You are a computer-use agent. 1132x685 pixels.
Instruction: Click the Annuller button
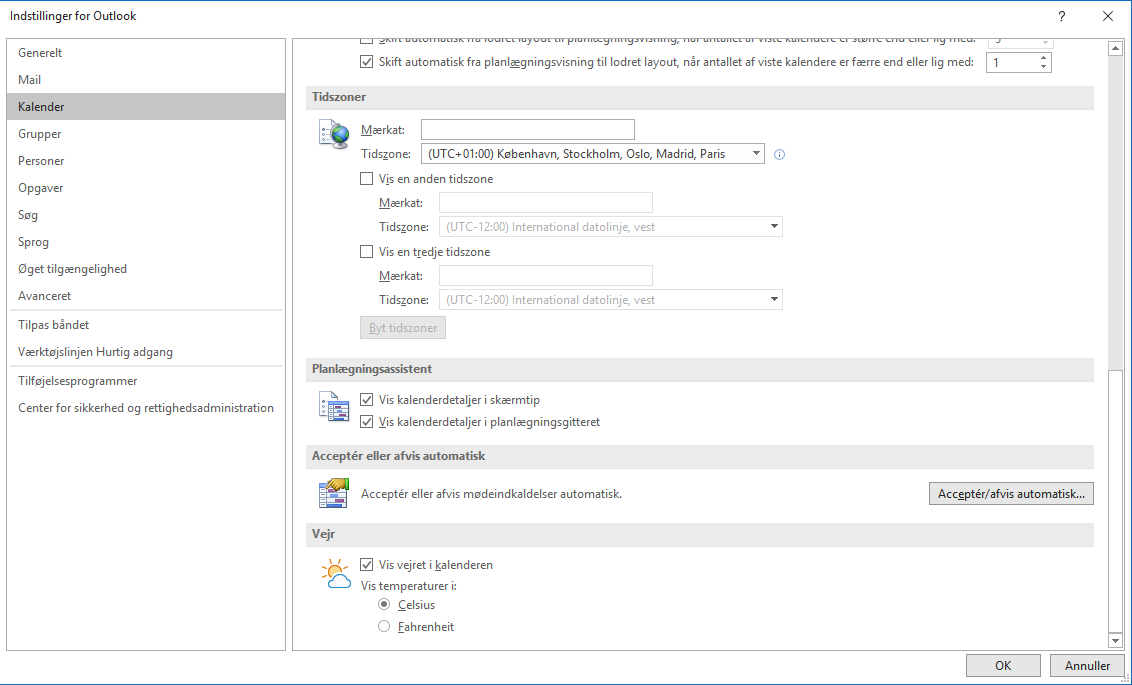(x=1087, y=666)
